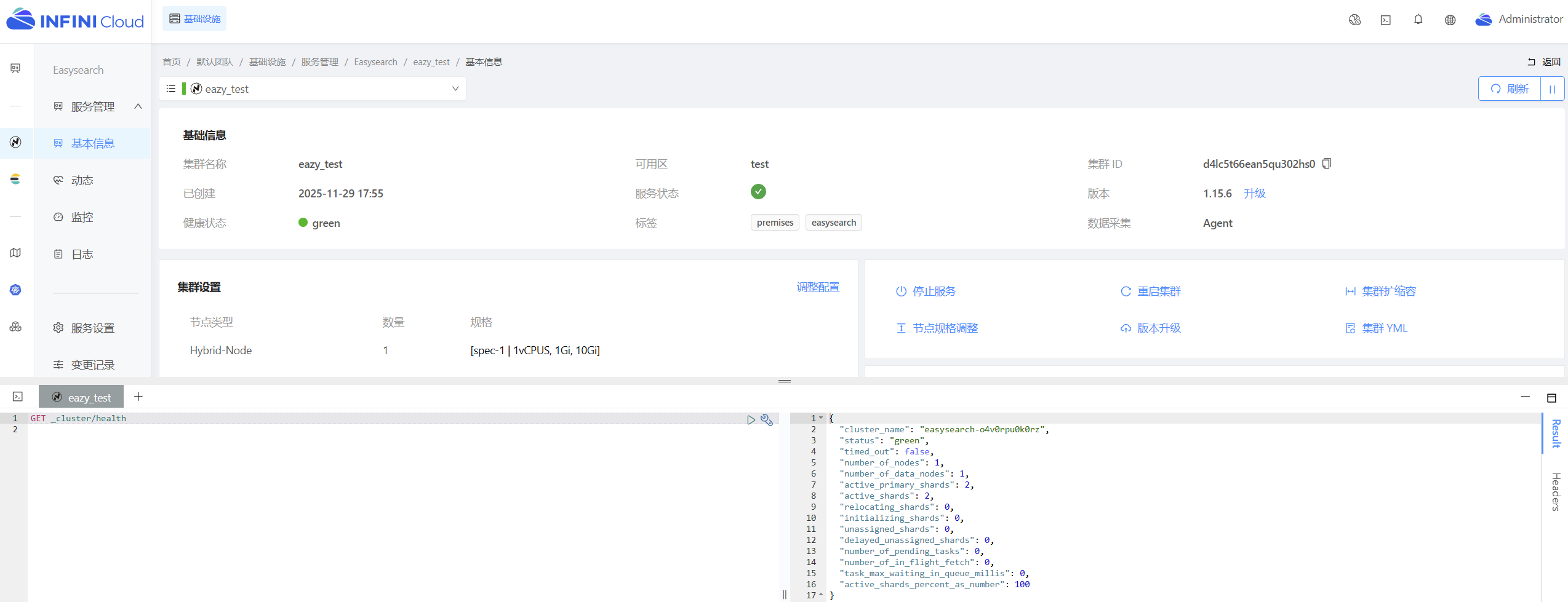Select the Elasticsearch icon in the left rail
1568x602 pixels.
pyautogui.click(x=16, y=179)
